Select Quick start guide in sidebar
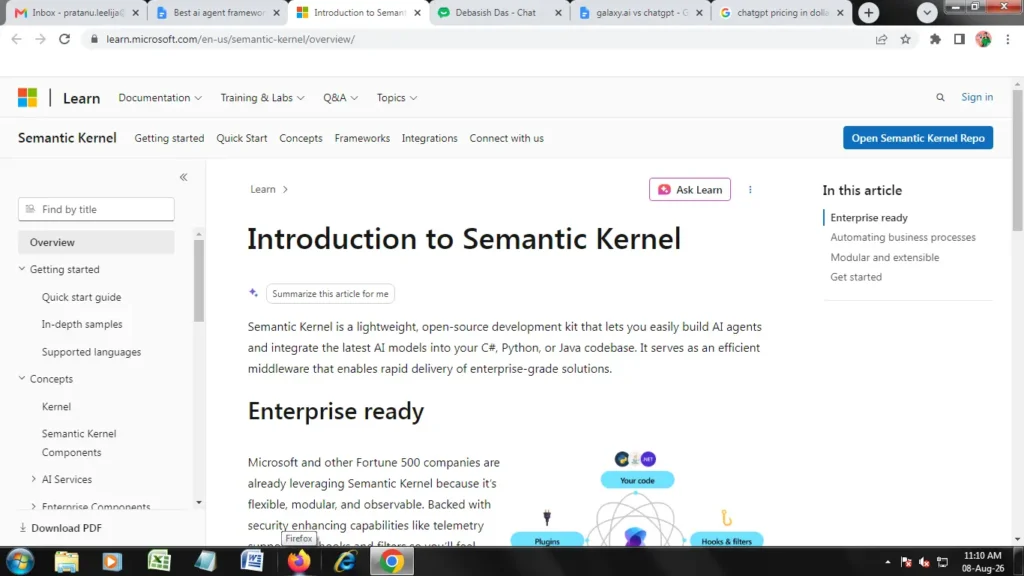The width and height of the screenshot is (1024, 576). pos(81,296)
